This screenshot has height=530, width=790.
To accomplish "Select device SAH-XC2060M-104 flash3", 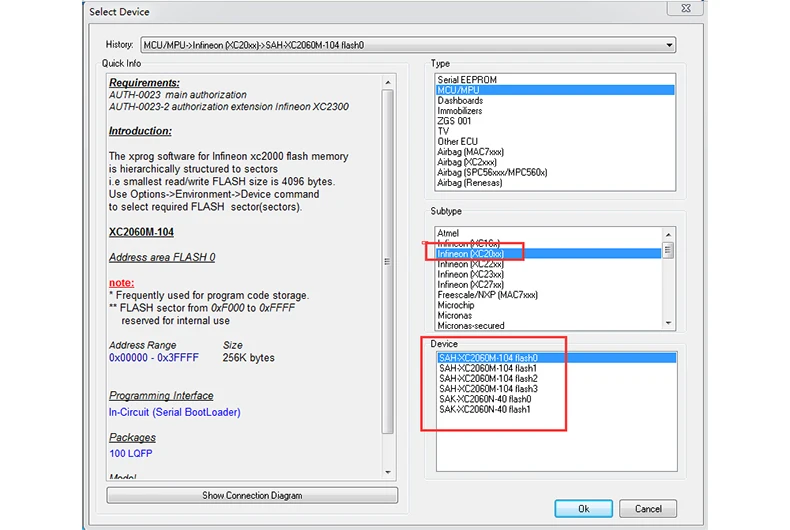I will (556, 389).
